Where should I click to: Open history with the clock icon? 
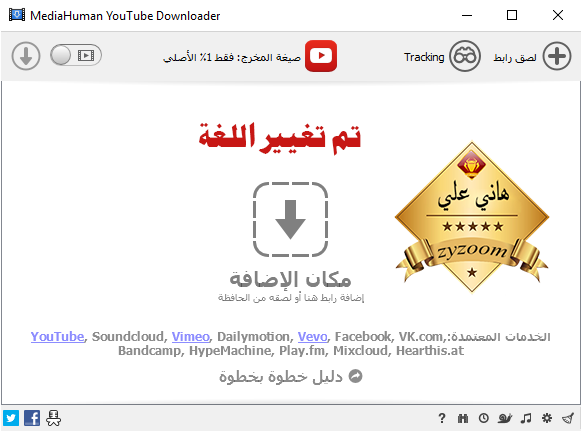[x=483, y=418]
